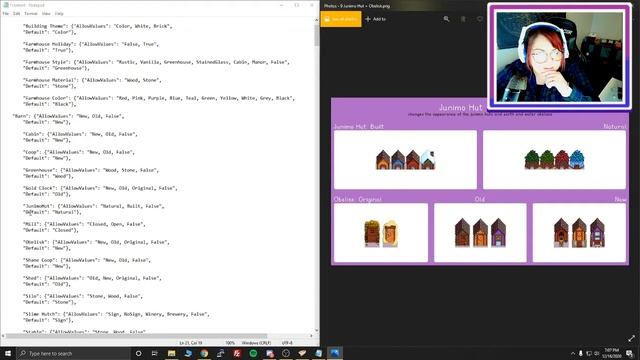Click the Notepad vertical scrollbar thumb
Screen dimensions: 640x360
(x=316, y=36)
